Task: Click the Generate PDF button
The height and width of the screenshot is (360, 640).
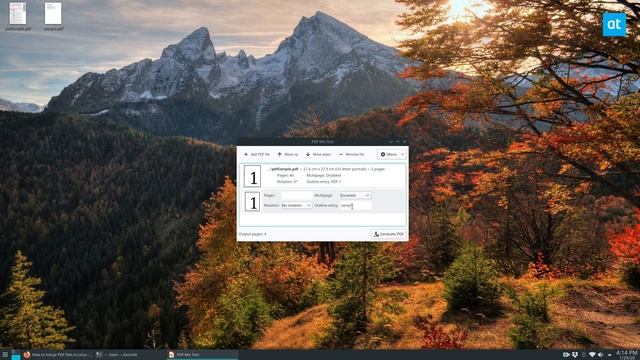Action: [x=389, y=234]
